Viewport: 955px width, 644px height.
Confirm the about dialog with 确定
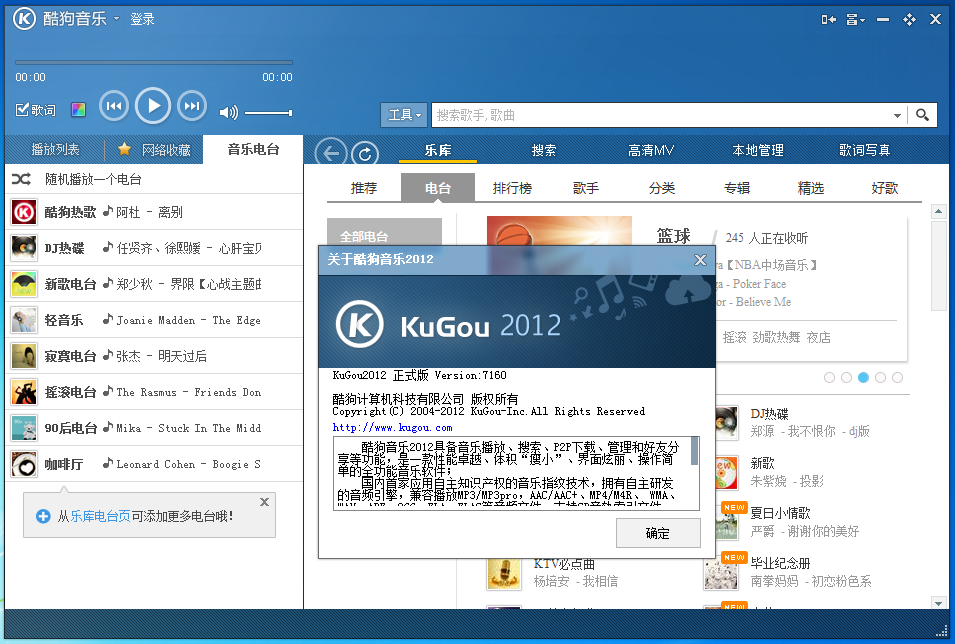(x=658, y=533)
